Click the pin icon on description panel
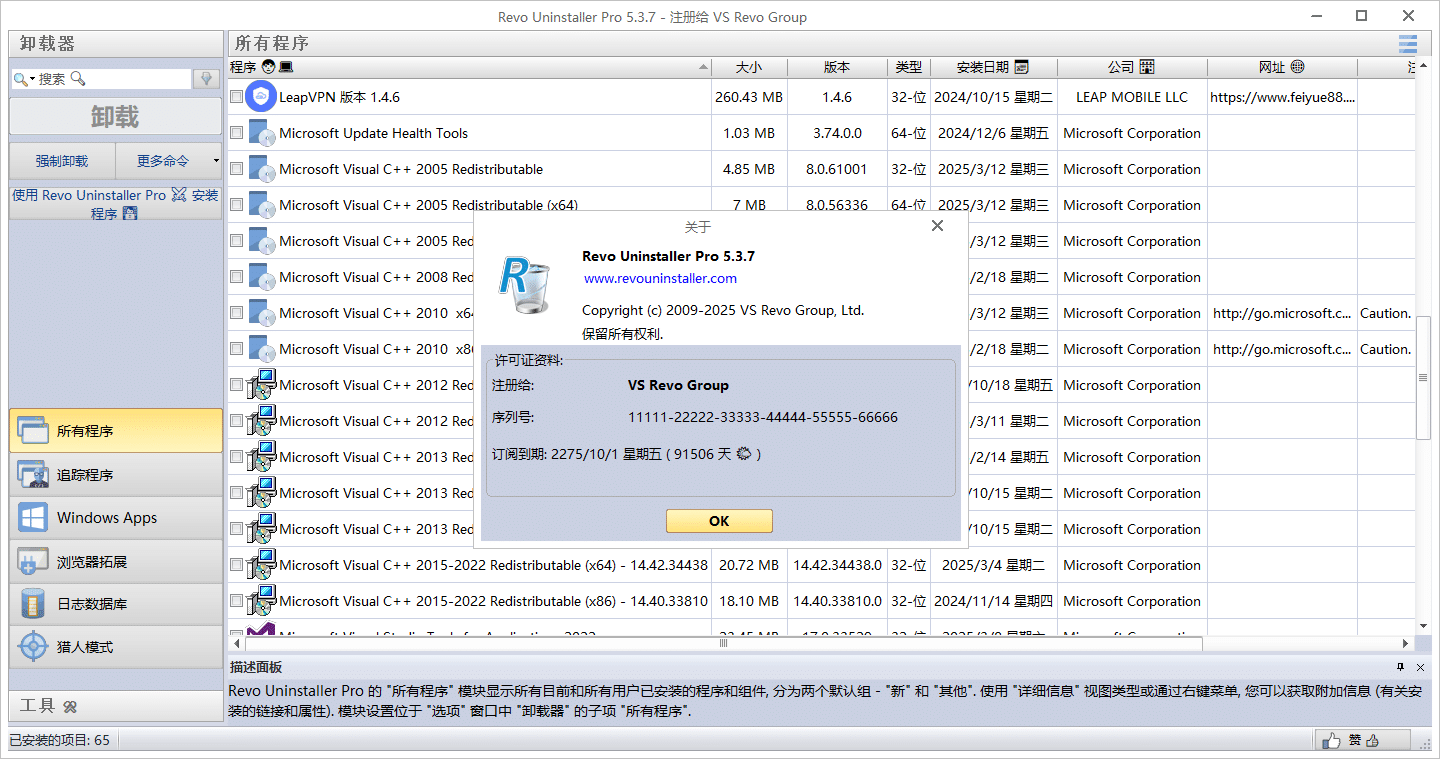This screenshot has width=1440, height=759. coord(1400,667)
